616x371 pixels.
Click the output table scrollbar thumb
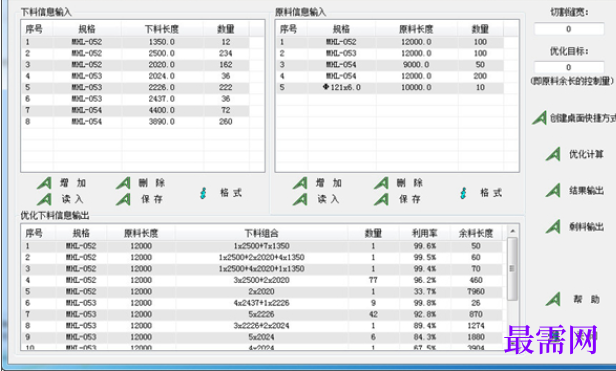pos(512,268)
